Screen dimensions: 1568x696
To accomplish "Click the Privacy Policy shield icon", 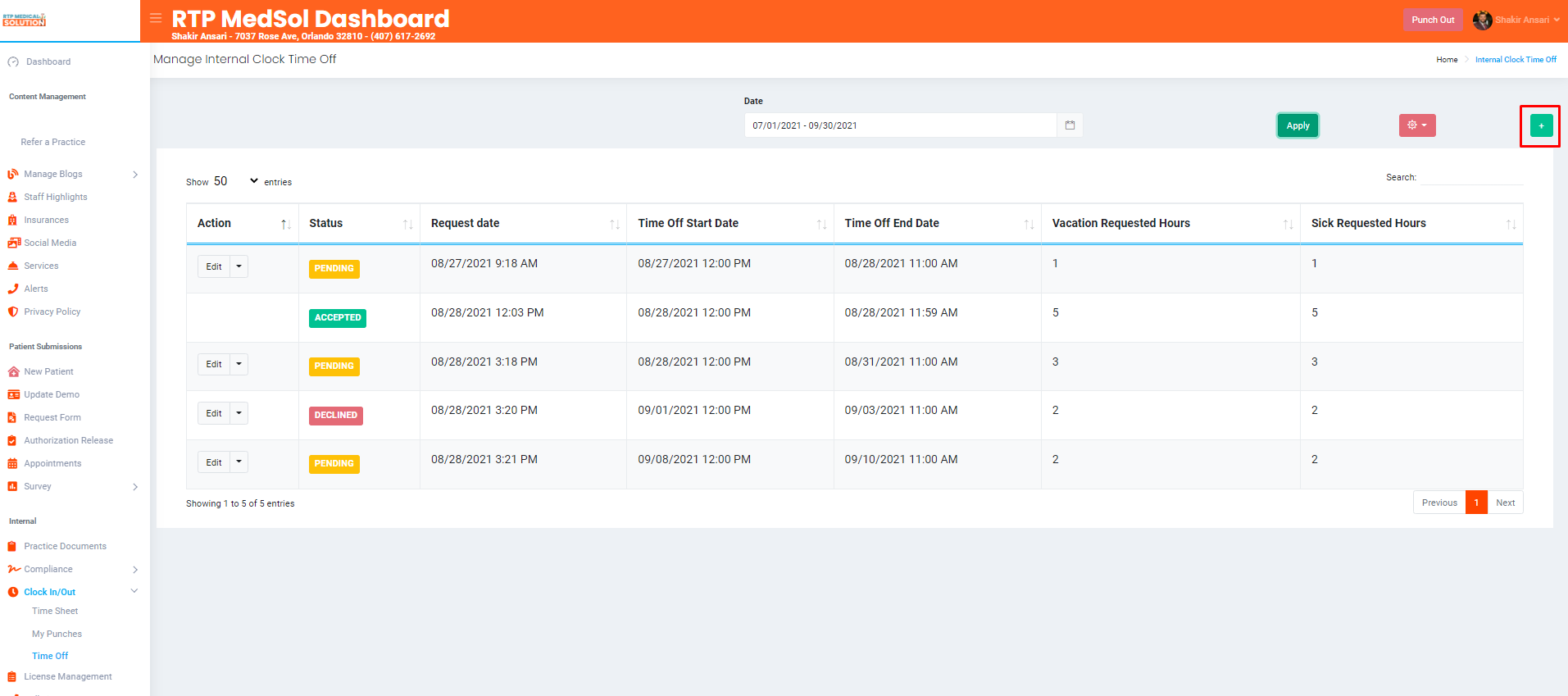I will coord(13,312).
